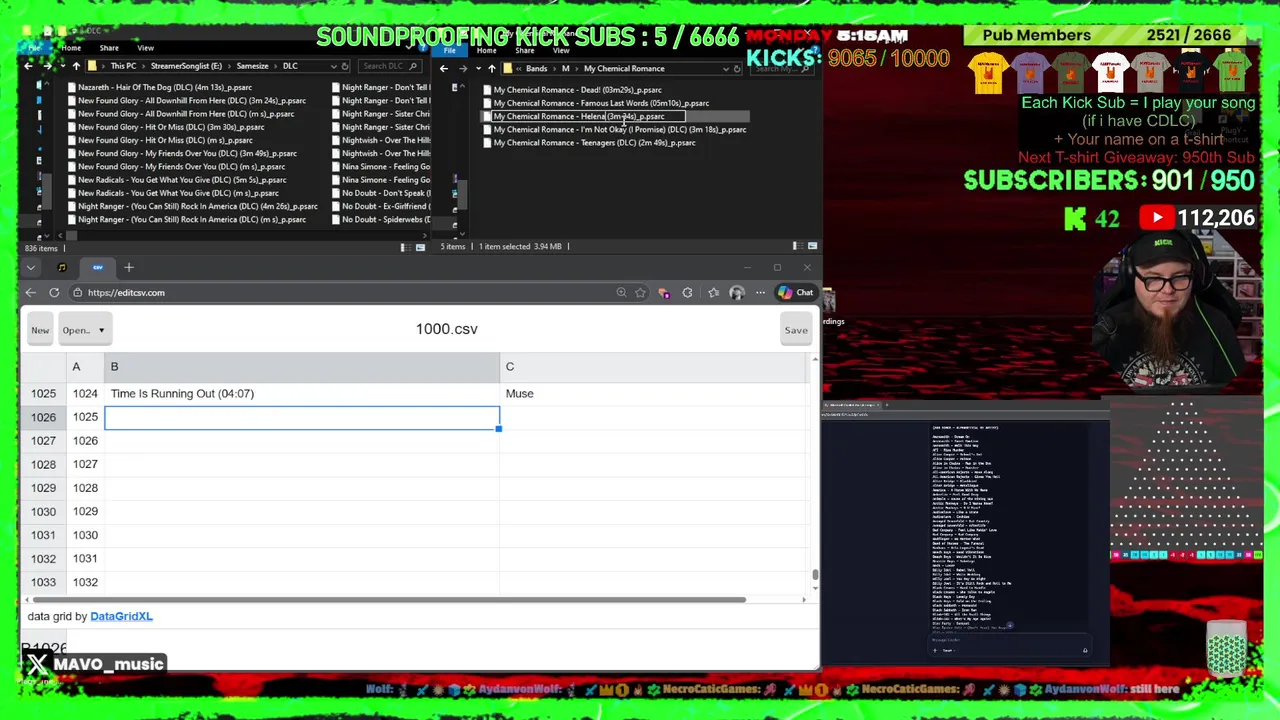
Task: Open the File menu in My Chemical Romance explorer
Action: tap(450, 50)
